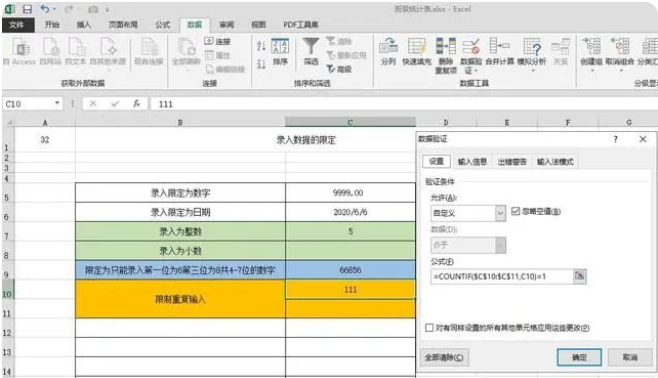Screen dimensions: 658x378
Task: Click the 清除 filter clear button
Action: click(x=339, y=41)
